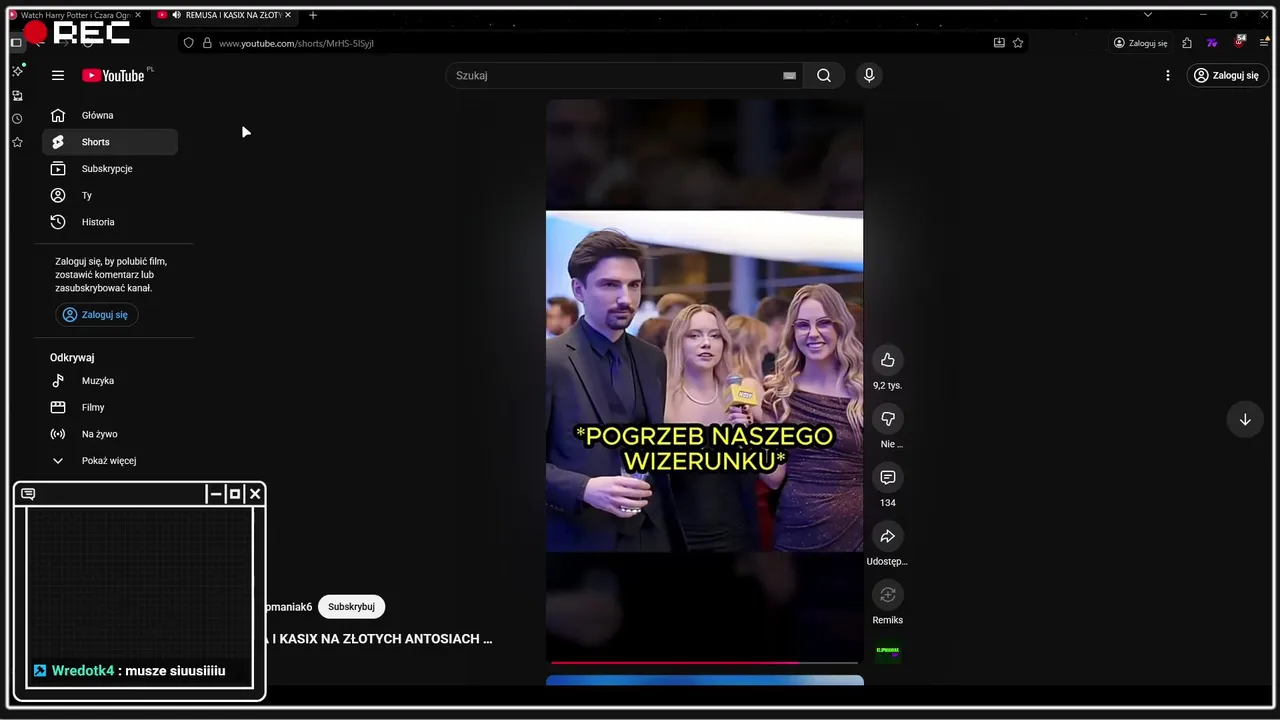Start voice search with microphone
This screenshot has height=720, width=1280.
coord(869,75)
